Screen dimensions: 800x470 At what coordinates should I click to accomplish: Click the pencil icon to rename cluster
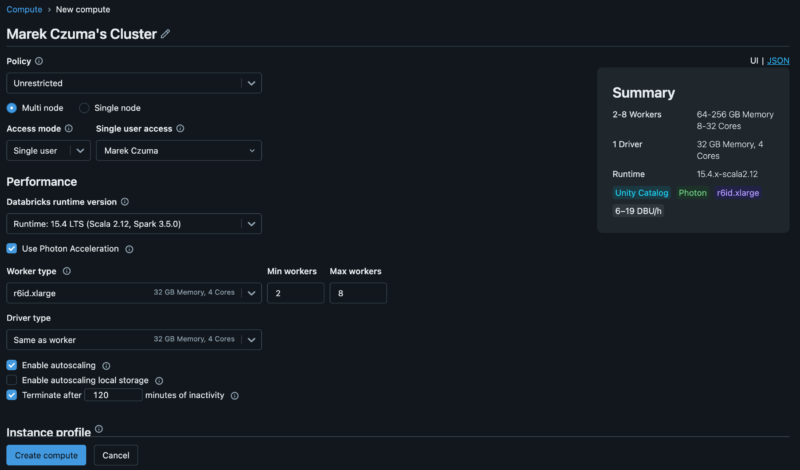(166, 34)
